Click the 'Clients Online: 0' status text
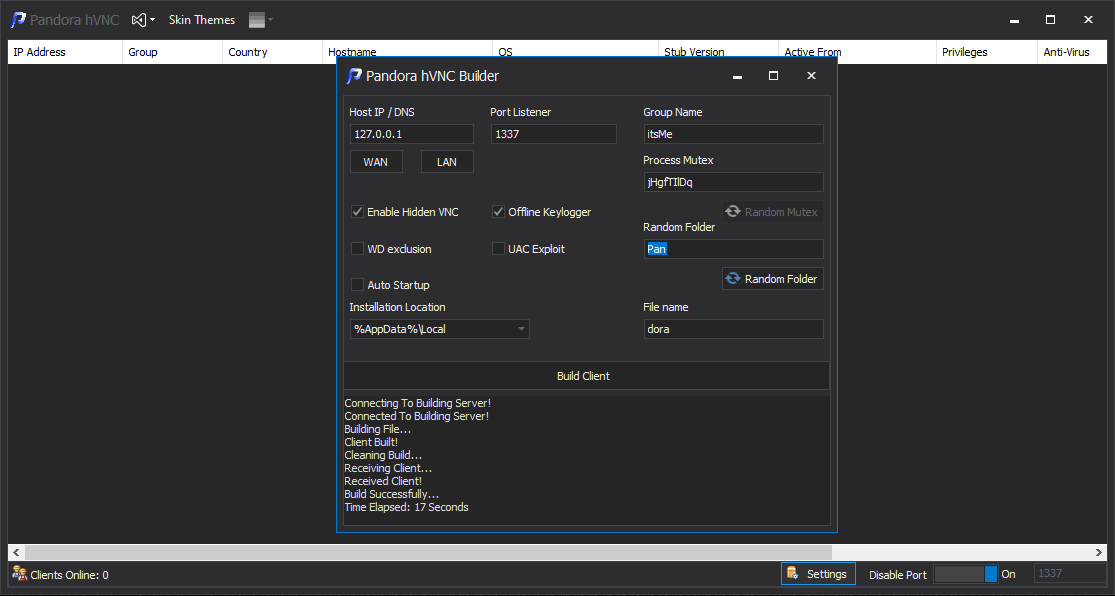This screenshot has width=1115, height=596. [x=70, y=575]
